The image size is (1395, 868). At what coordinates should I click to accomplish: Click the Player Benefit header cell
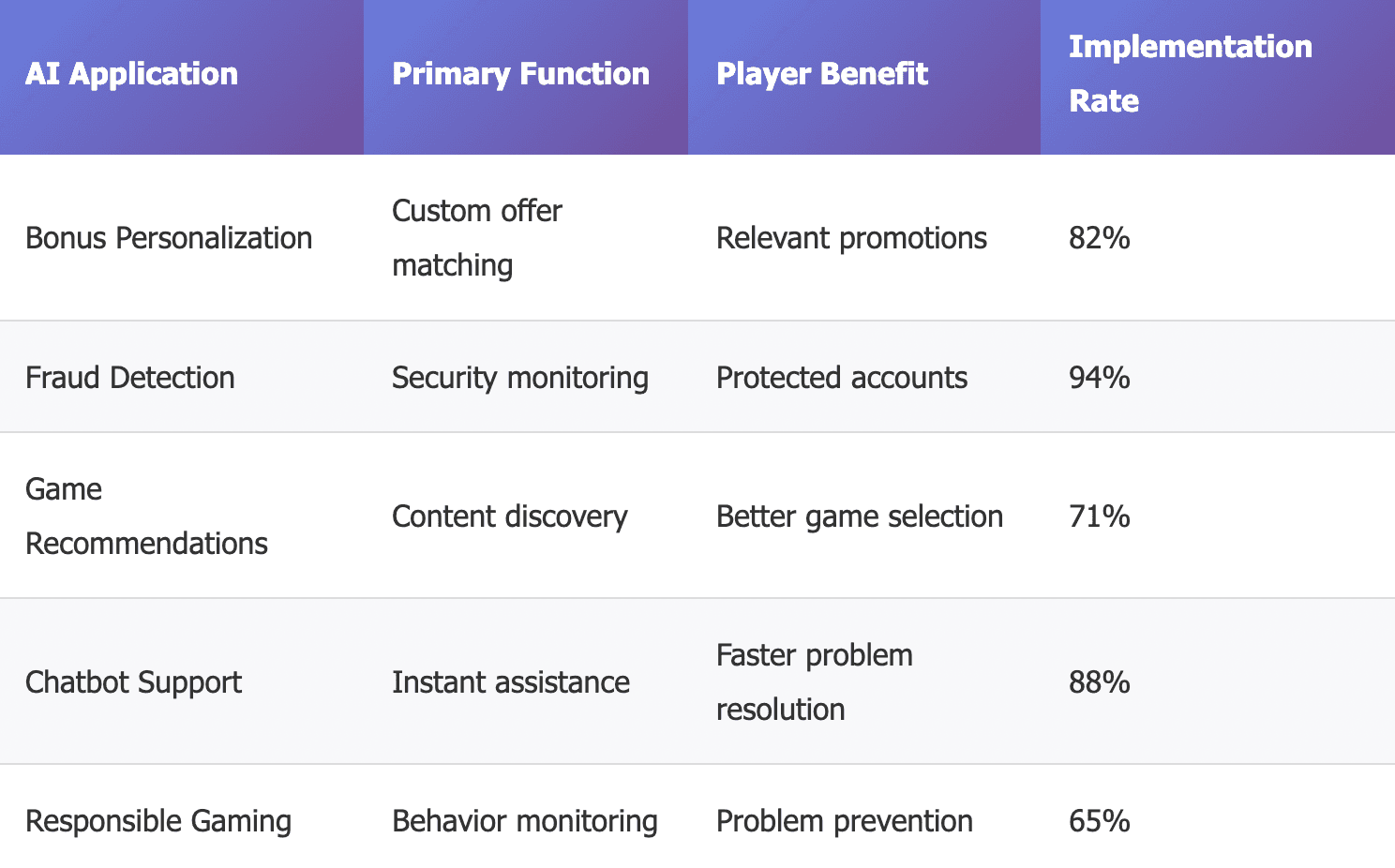(x=821, y=74)
